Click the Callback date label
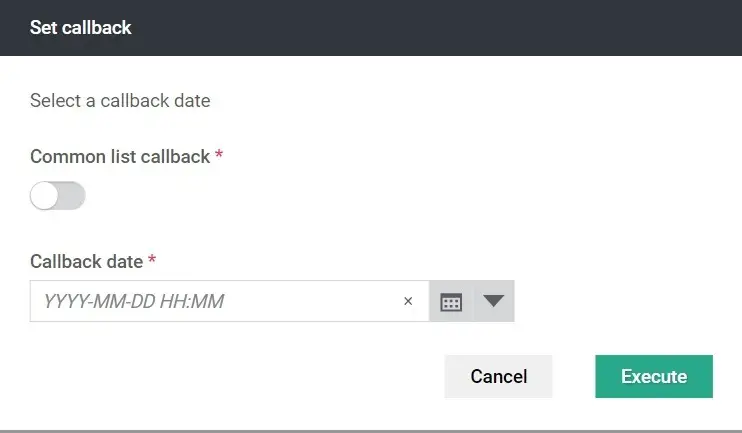This screenshot has width=742, height=433. click(86, 262)
